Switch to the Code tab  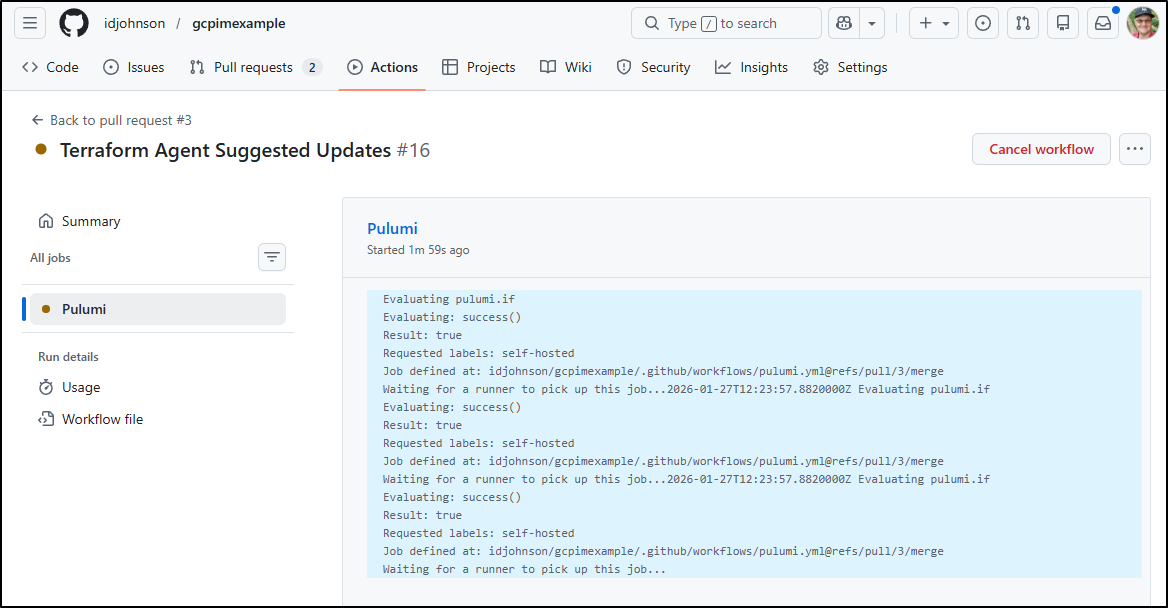[x=51, y=67]
